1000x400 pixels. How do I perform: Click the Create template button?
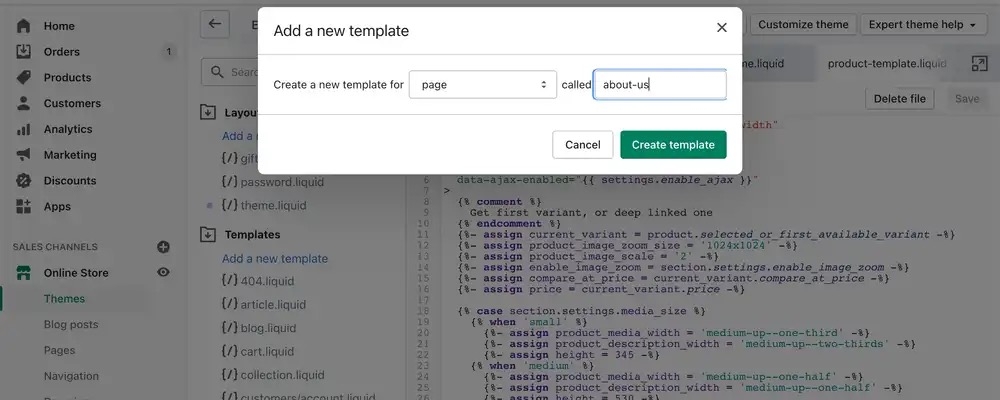pos(673,145)
